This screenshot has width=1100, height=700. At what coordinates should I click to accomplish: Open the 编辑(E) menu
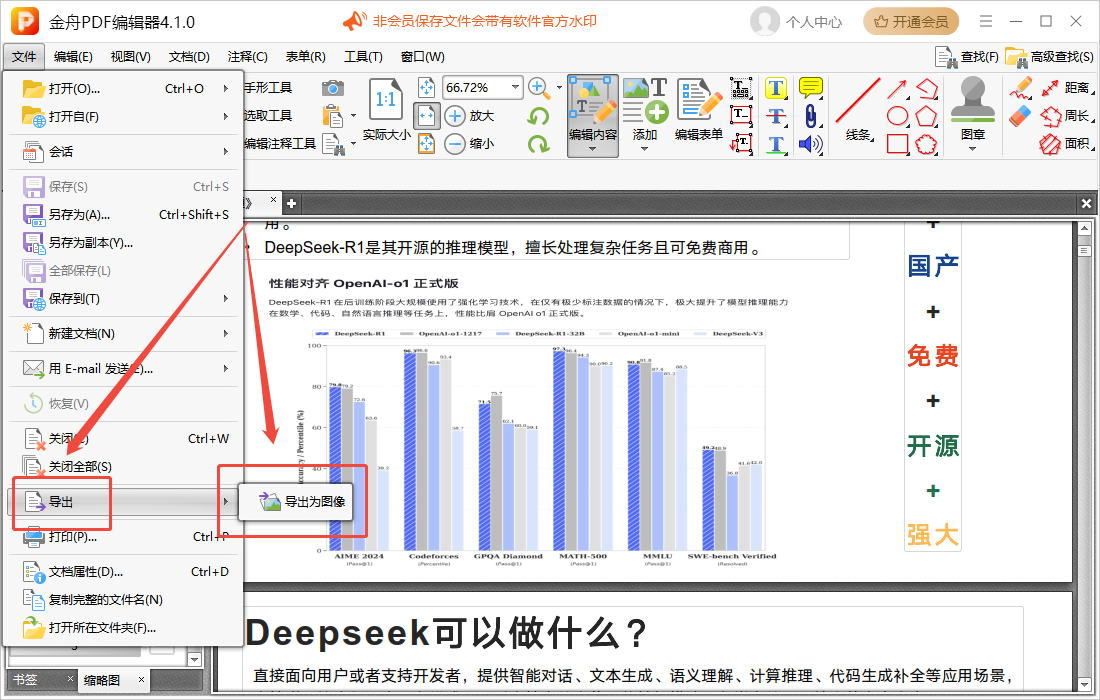pos(73,57)
